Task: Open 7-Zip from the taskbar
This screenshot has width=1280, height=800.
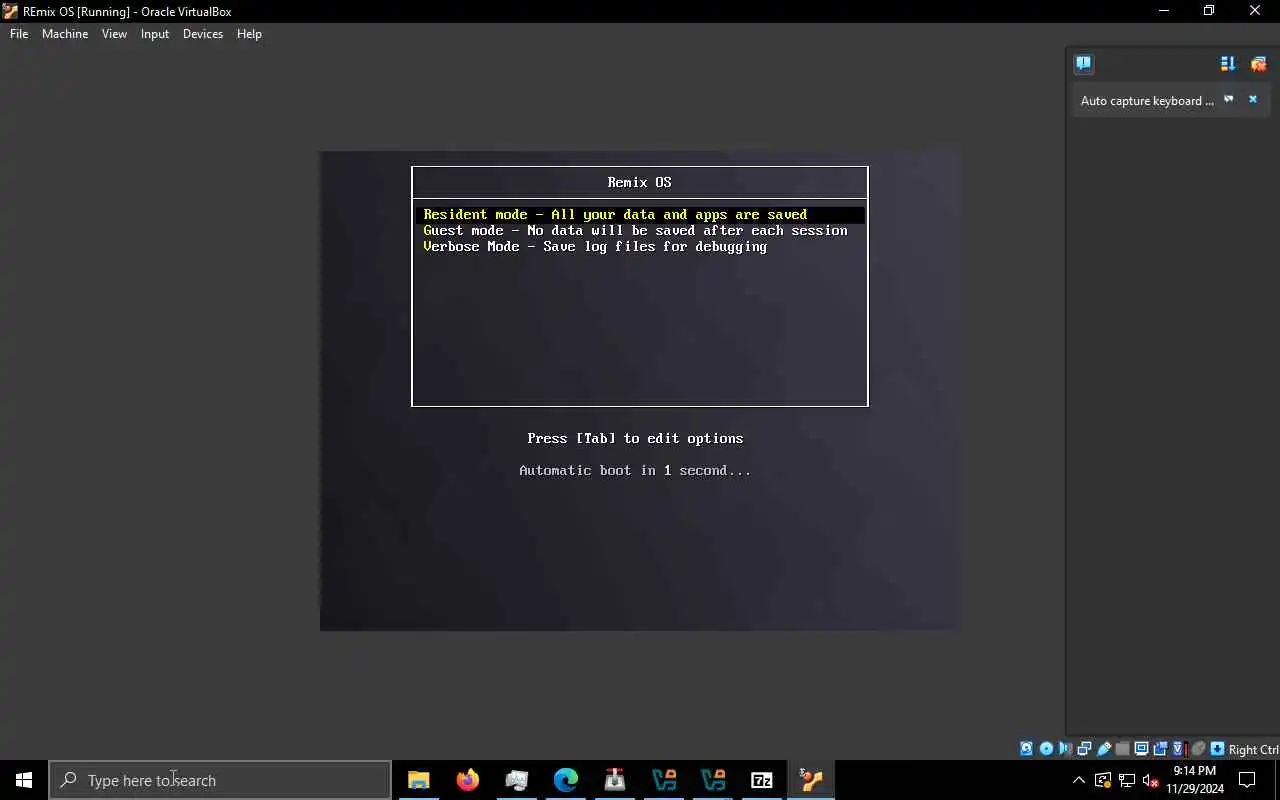Action: (x=761, y=780)
